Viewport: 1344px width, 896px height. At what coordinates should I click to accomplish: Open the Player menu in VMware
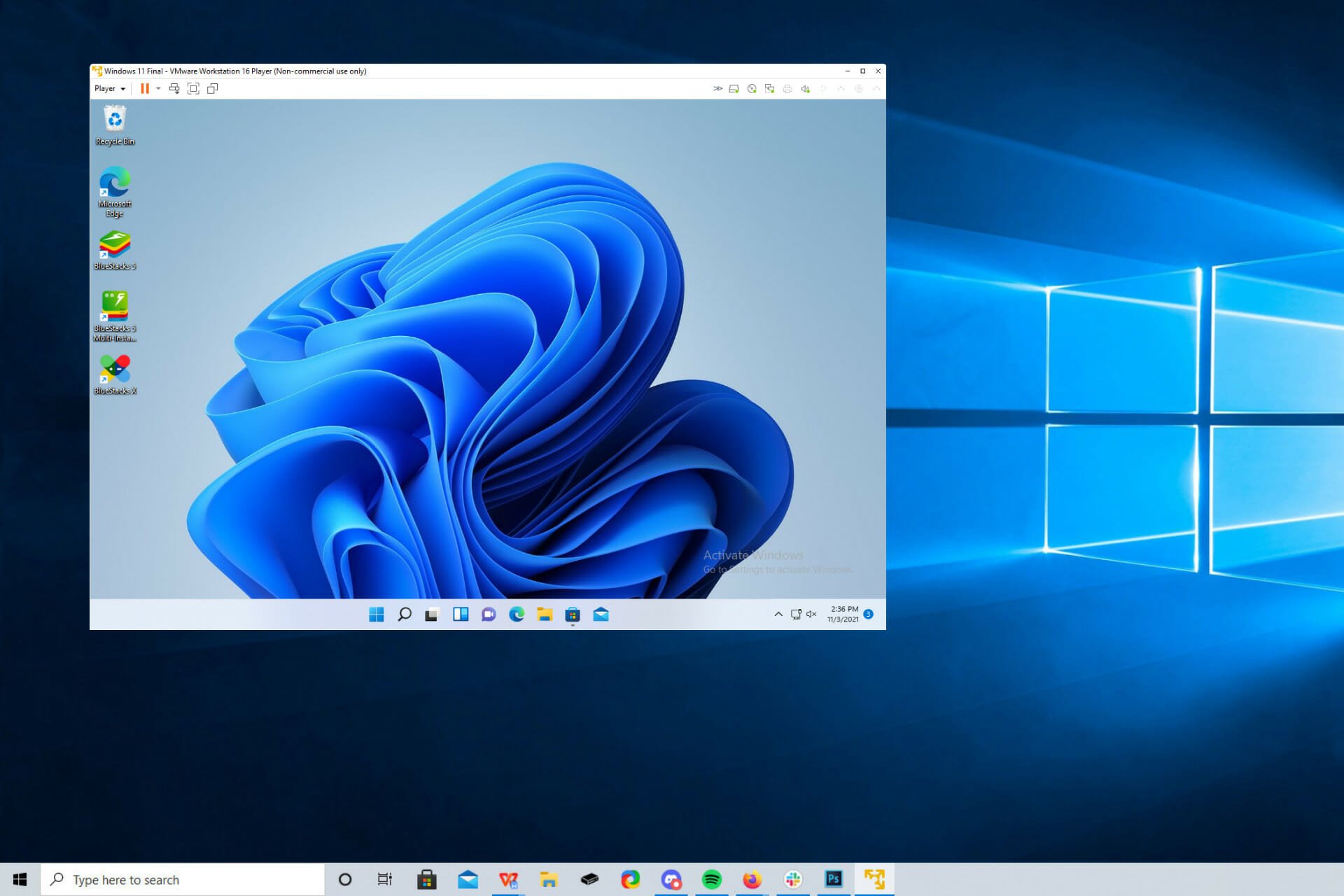coord(110,89)
